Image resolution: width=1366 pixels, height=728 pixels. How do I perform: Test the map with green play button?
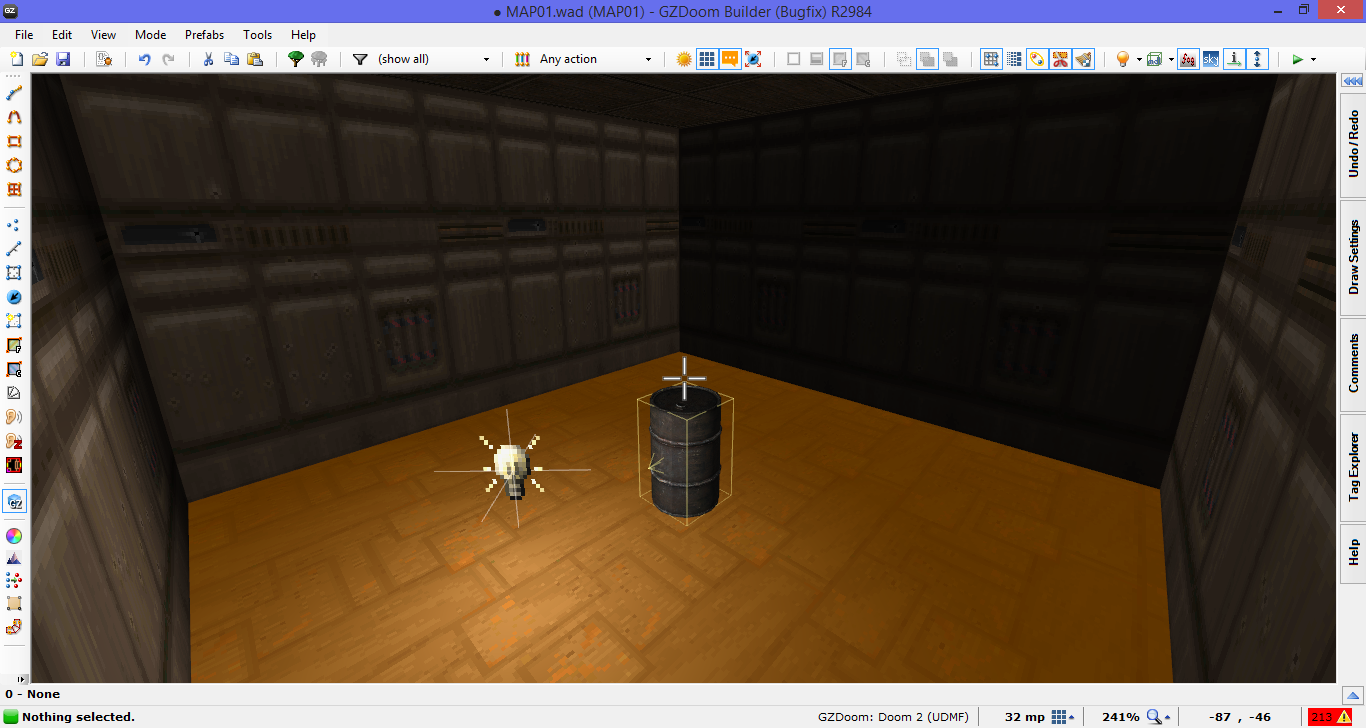point(1297,59)
